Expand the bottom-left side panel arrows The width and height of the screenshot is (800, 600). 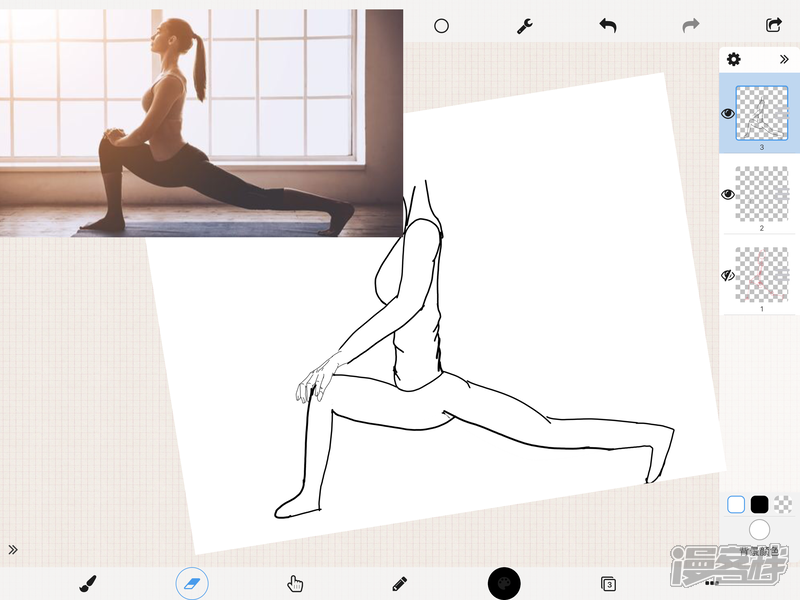pyautogui.click(x=13, y=549)
